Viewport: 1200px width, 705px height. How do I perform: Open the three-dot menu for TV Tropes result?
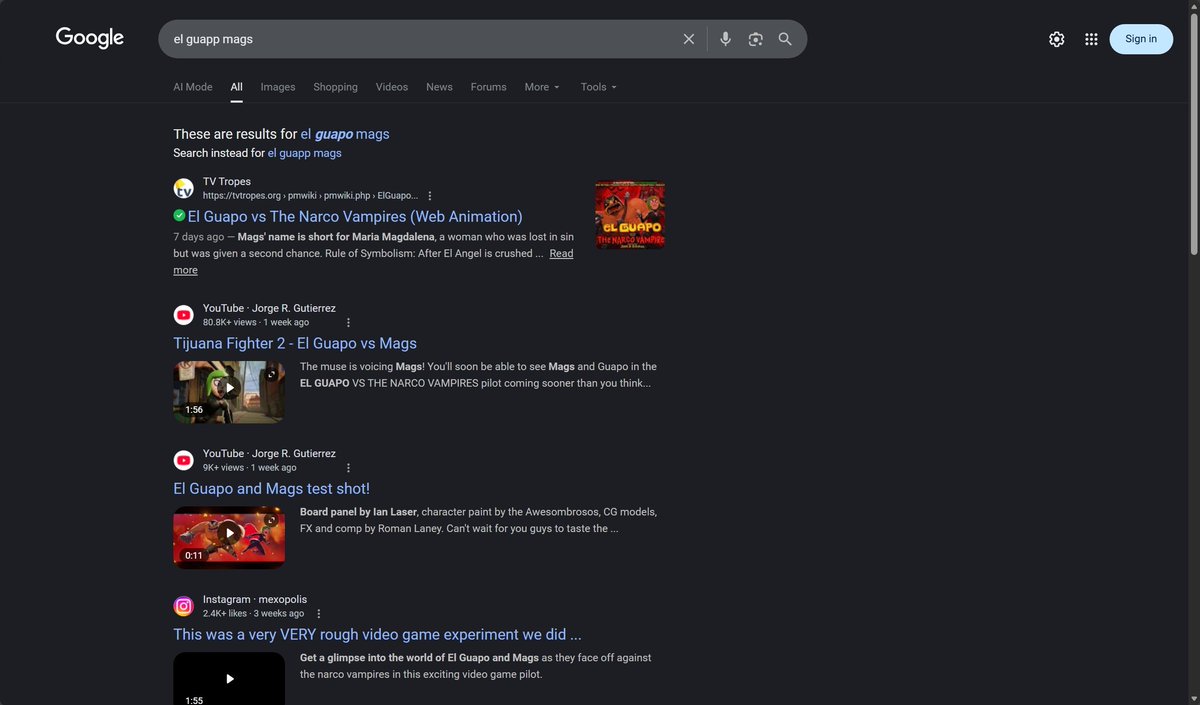(x=430, y=196)
